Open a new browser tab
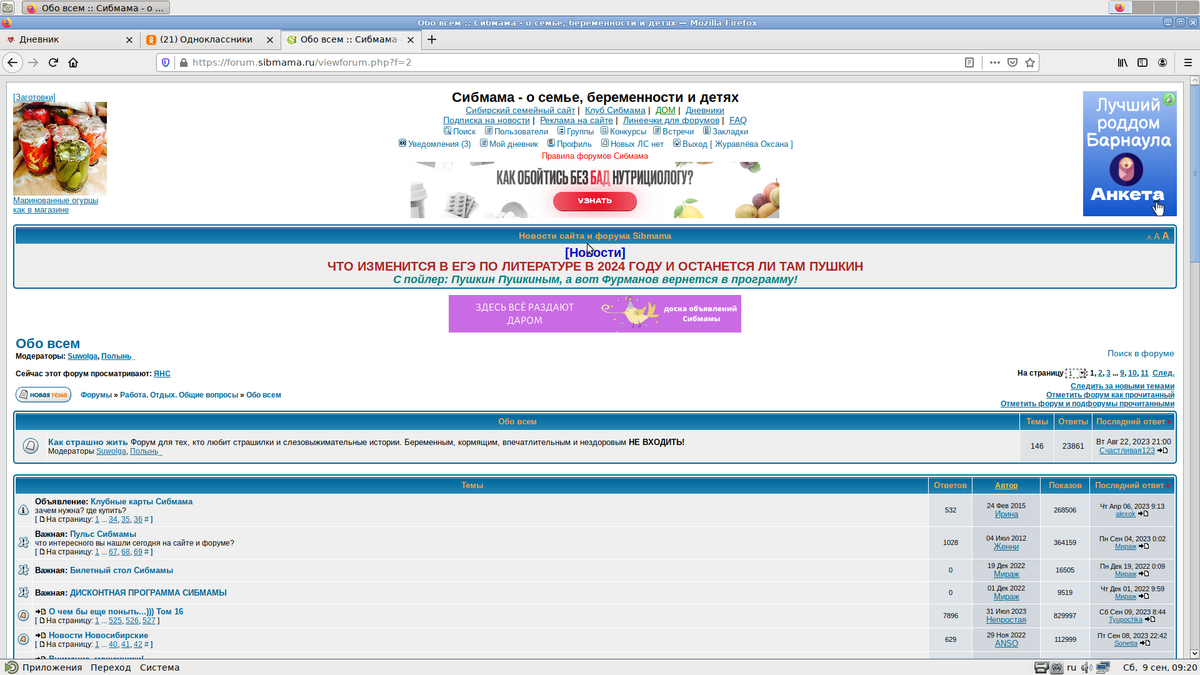Viewport: 1200px width, 675px height. coord(432,40)
